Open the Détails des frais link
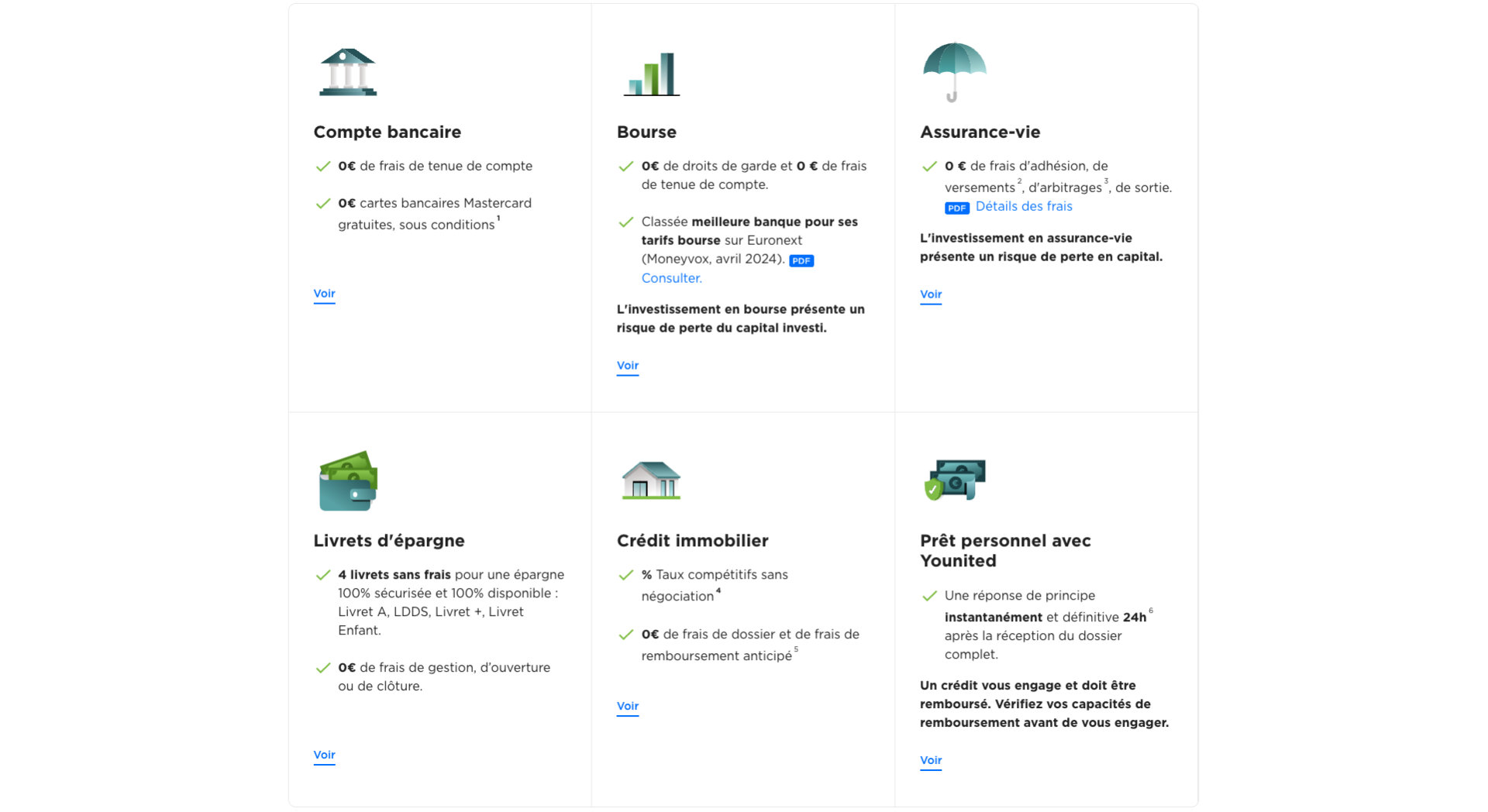Screen dimensions: 1488x812 point(1024,206)
